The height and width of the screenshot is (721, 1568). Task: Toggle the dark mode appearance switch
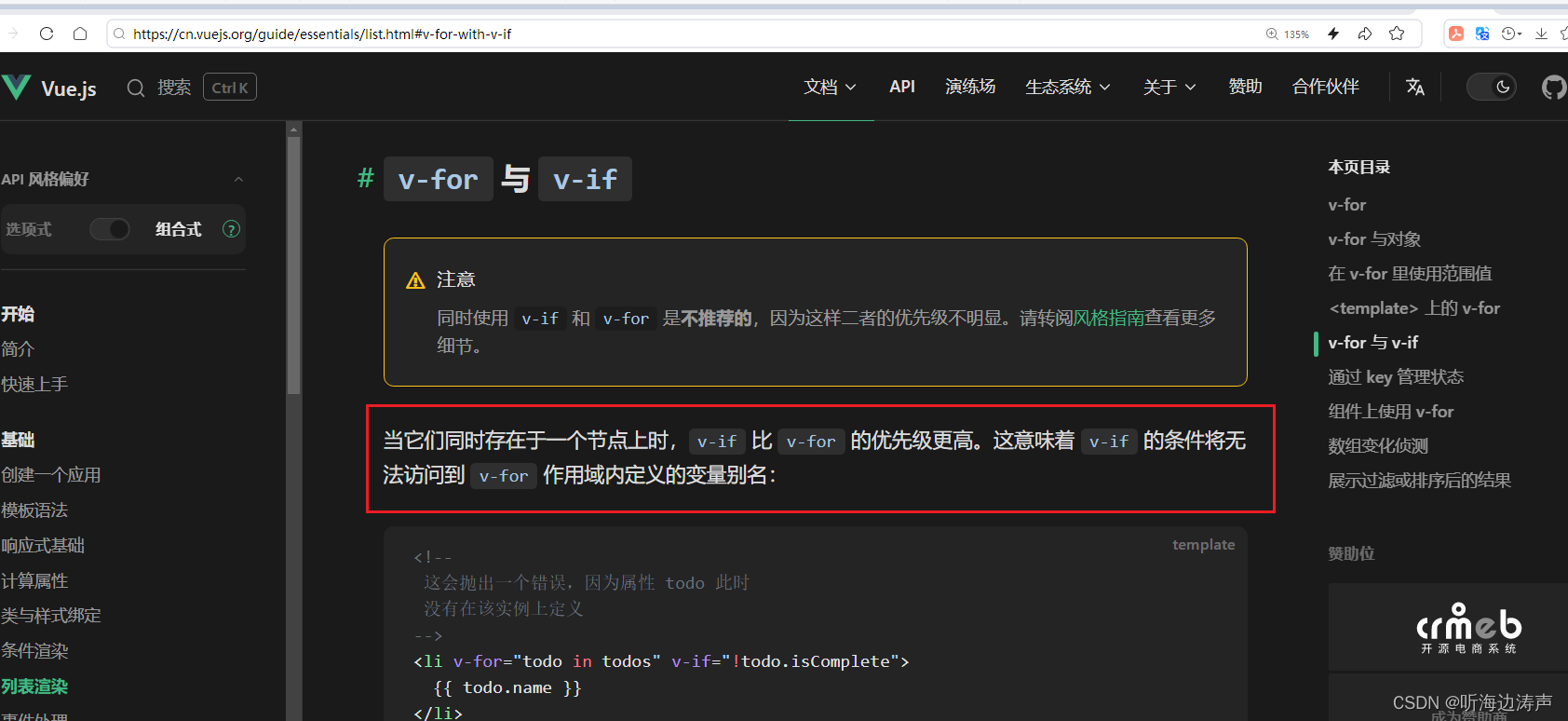pyautogui.click(x=1492, y=87)
